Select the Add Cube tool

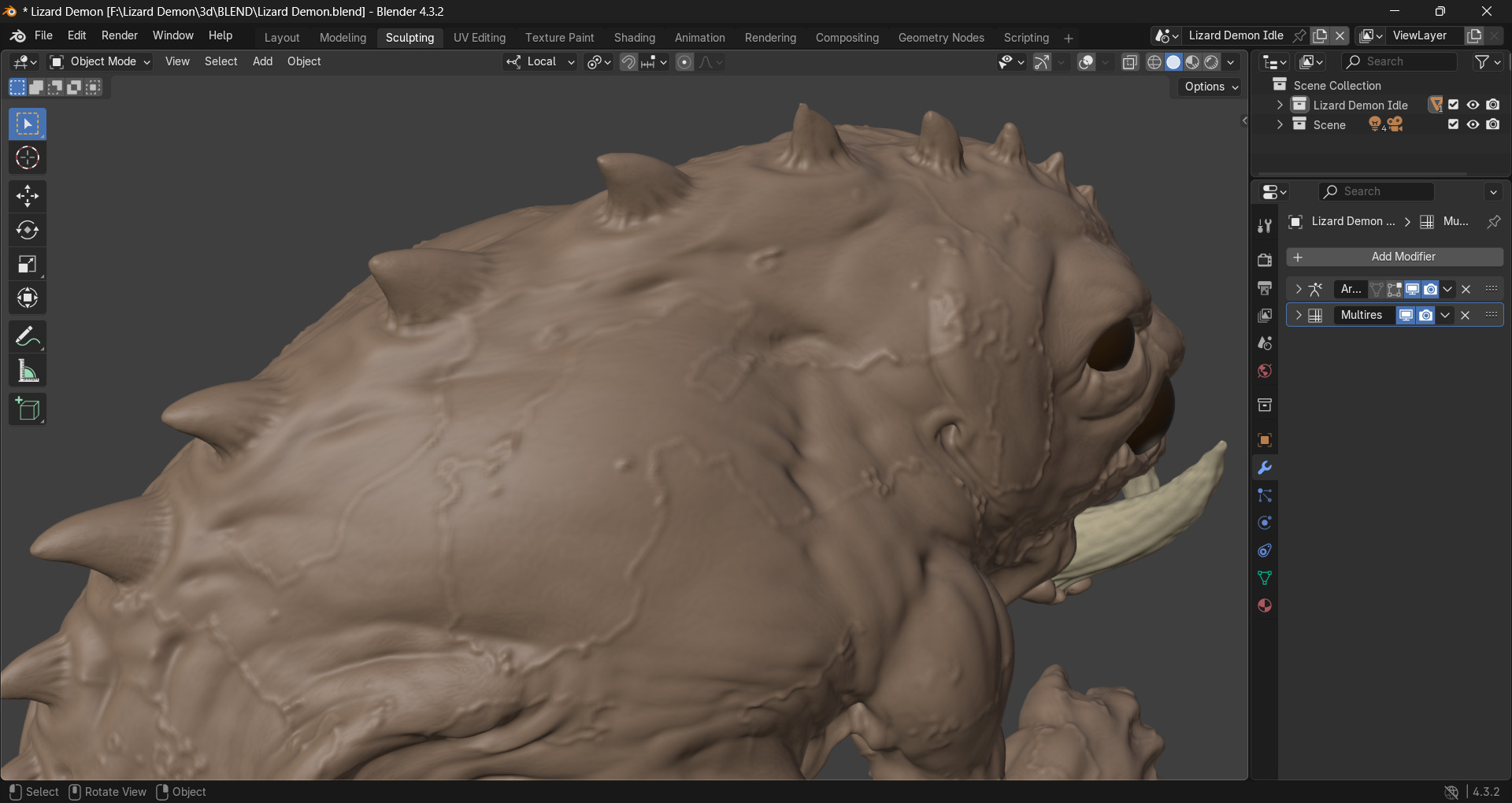(28, 409)
